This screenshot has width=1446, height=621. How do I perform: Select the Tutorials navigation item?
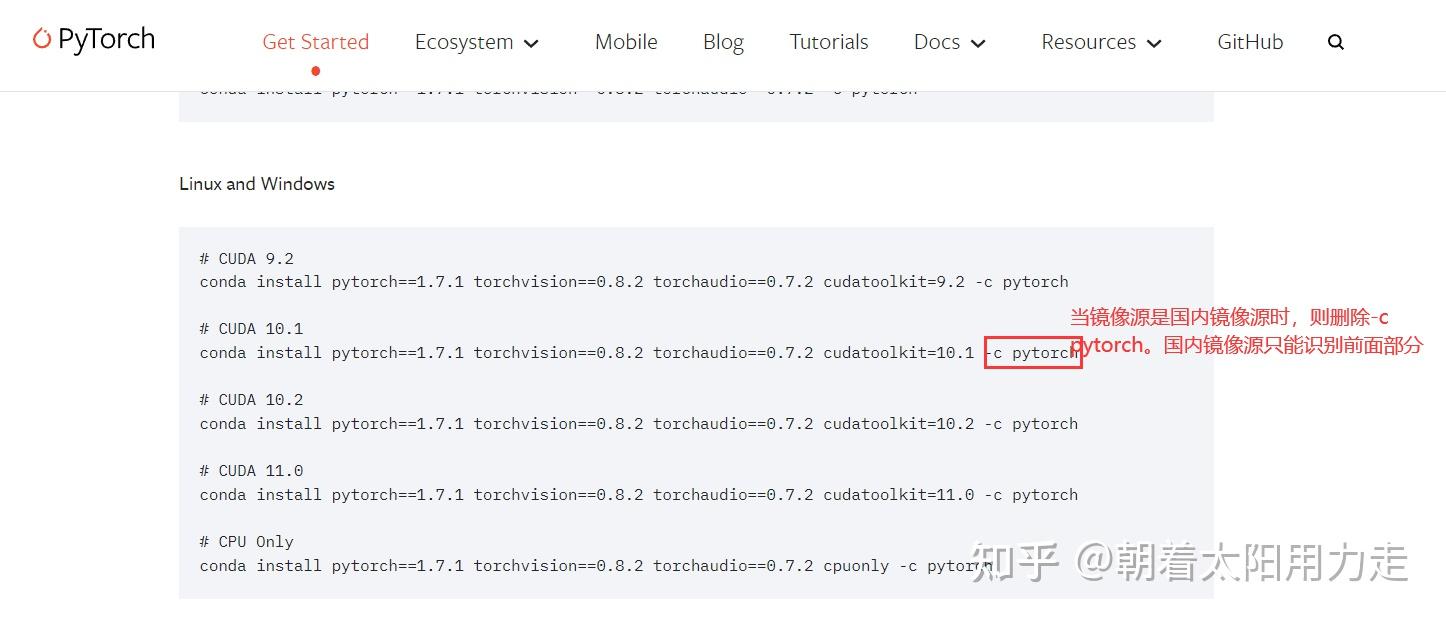click(x=828, y=42)
